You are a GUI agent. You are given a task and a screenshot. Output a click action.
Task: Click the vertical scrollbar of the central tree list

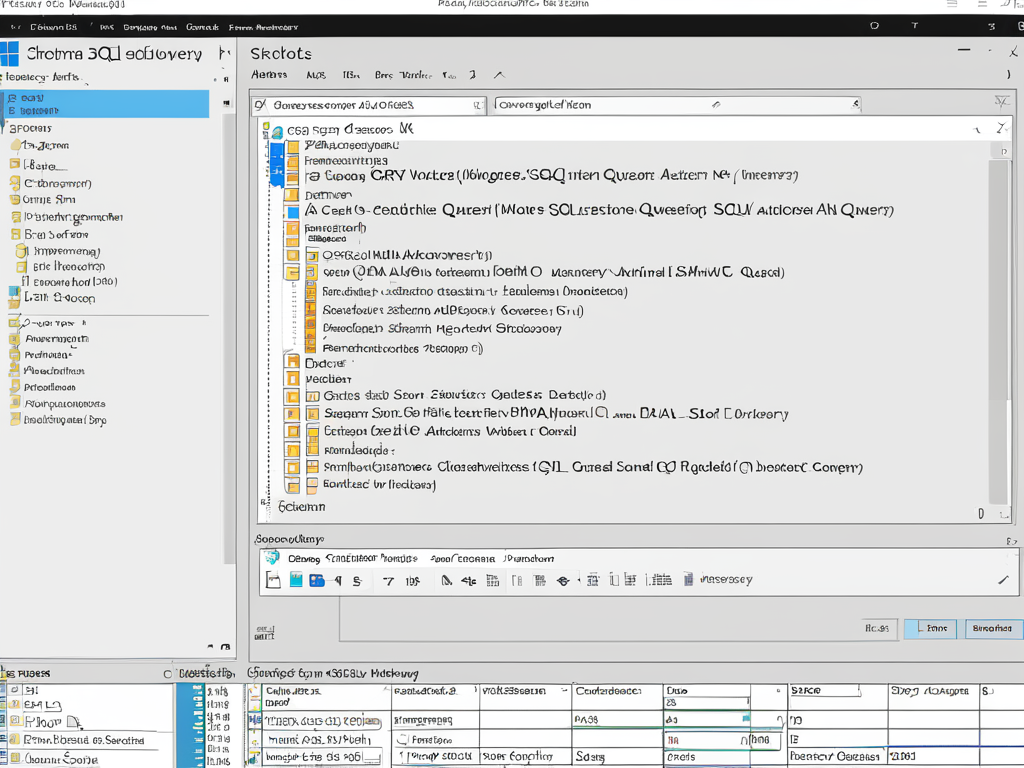(997, 330)
